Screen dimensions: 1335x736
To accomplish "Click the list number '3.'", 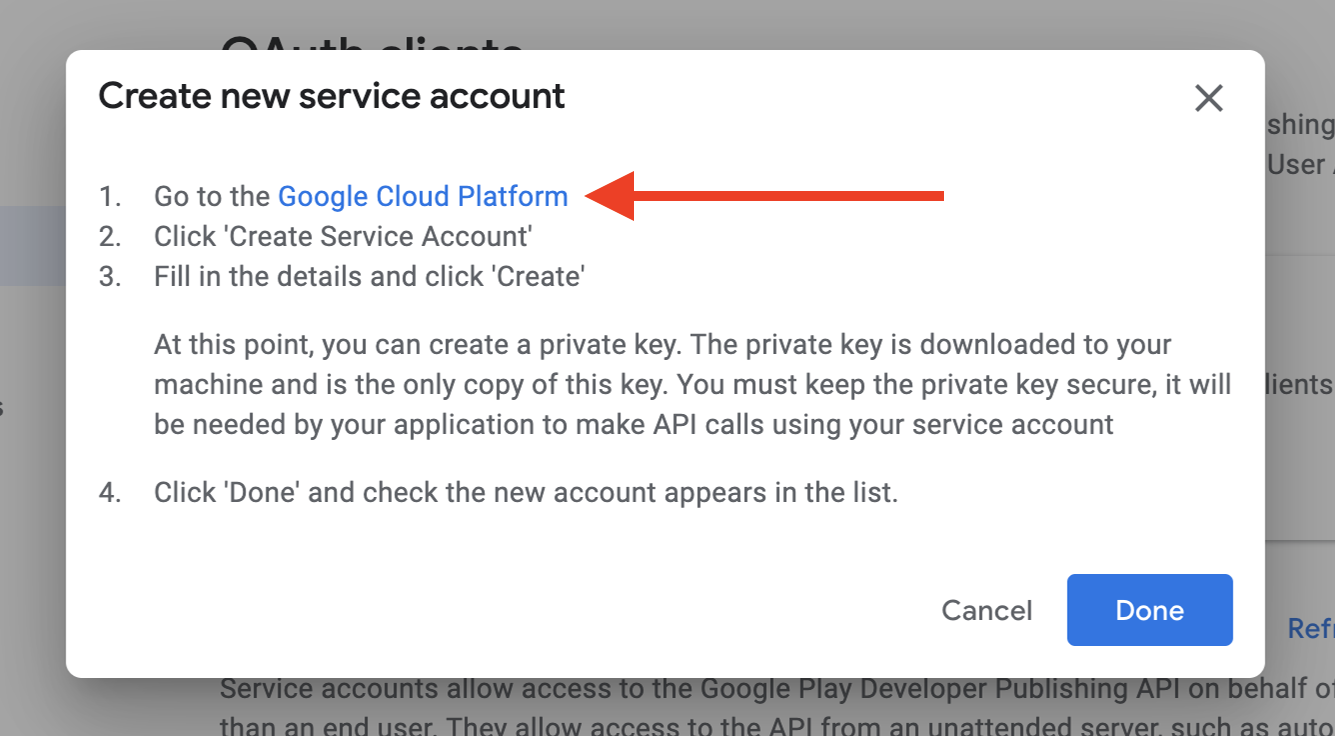I will click(110, 277).
